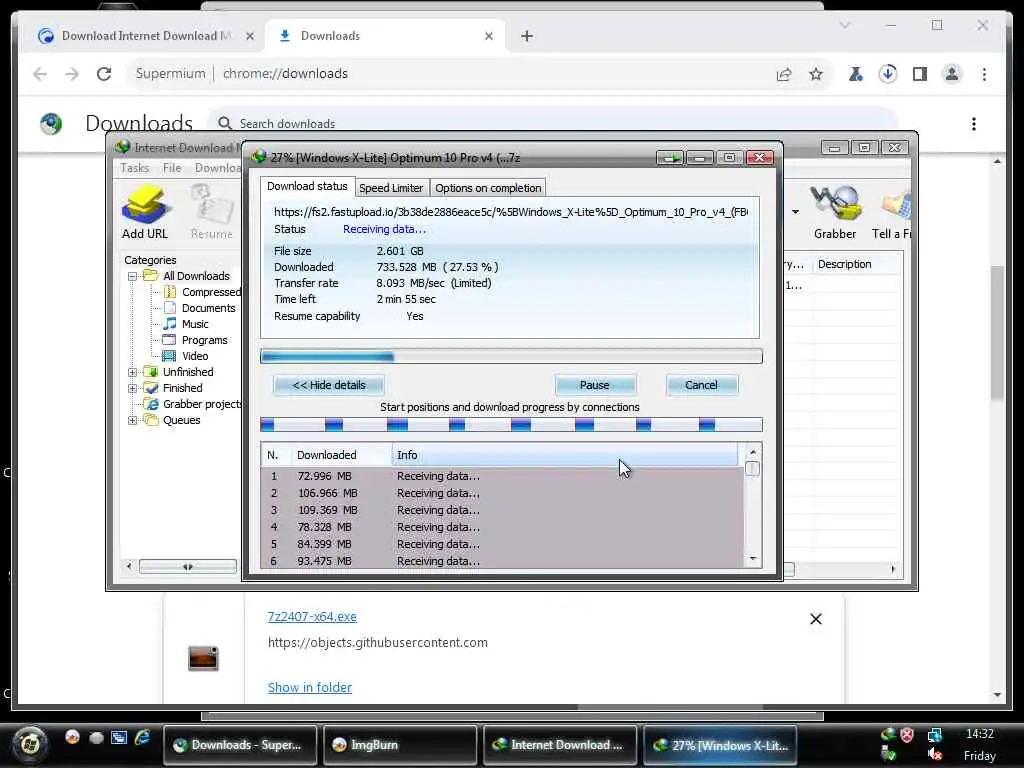The height and width of the screenshot is (768, 1024).
Task: Click the green arrow button in progress dialog title bar
Action: coord(669,157)
